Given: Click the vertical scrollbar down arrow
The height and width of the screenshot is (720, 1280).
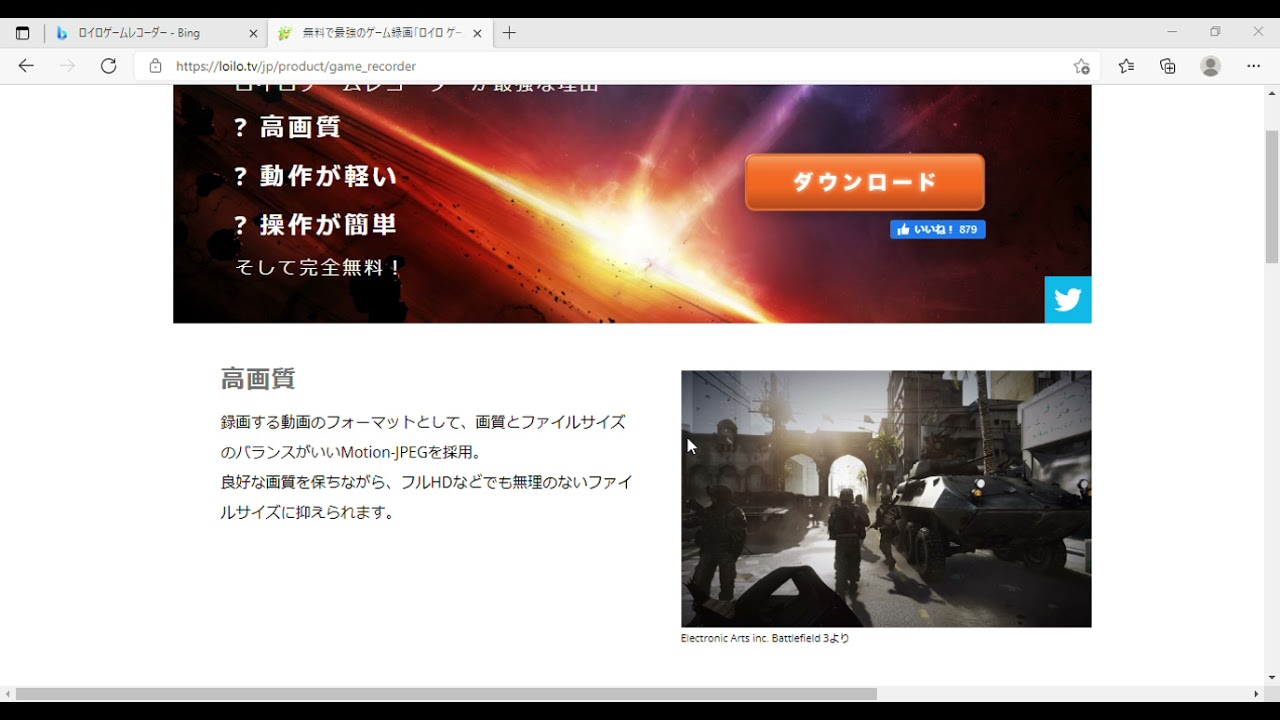Looking at the screenshot, I should point(1272,678).
